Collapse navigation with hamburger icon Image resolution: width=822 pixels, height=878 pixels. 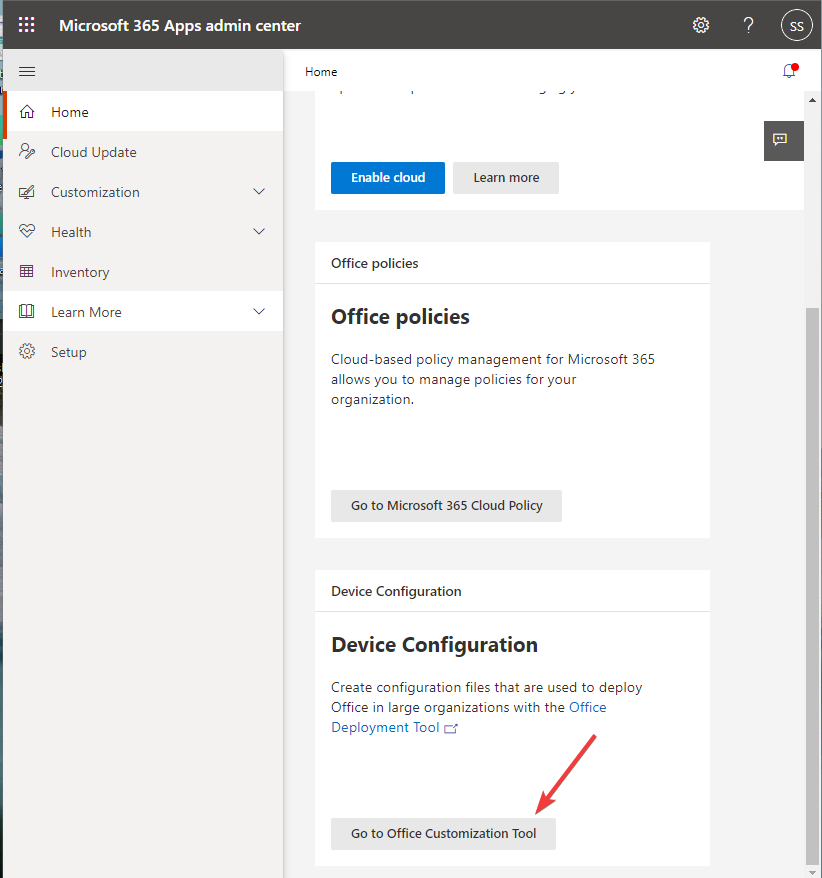coord(27,71)
